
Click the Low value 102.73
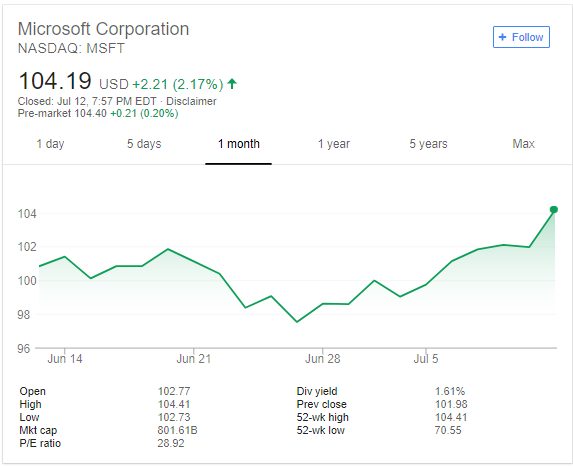(x=174, y=417)
